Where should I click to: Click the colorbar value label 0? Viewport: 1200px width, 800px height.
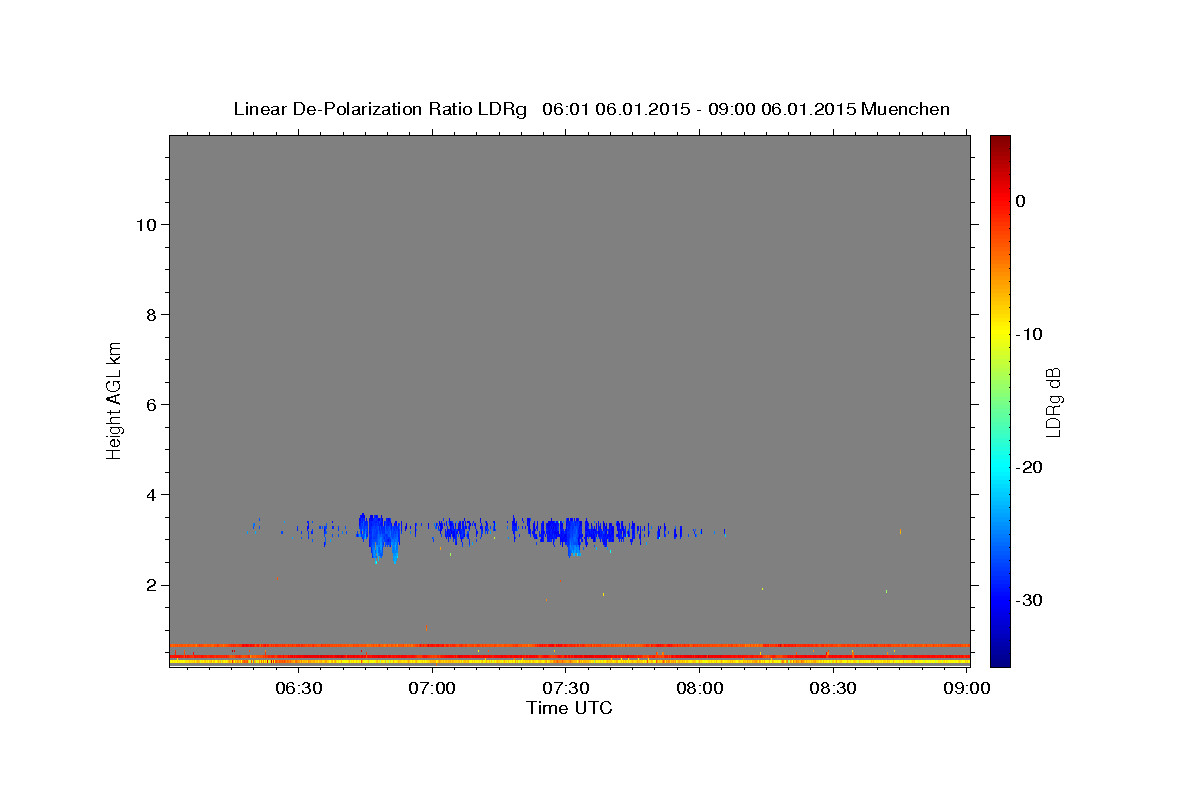(1020, 201)
